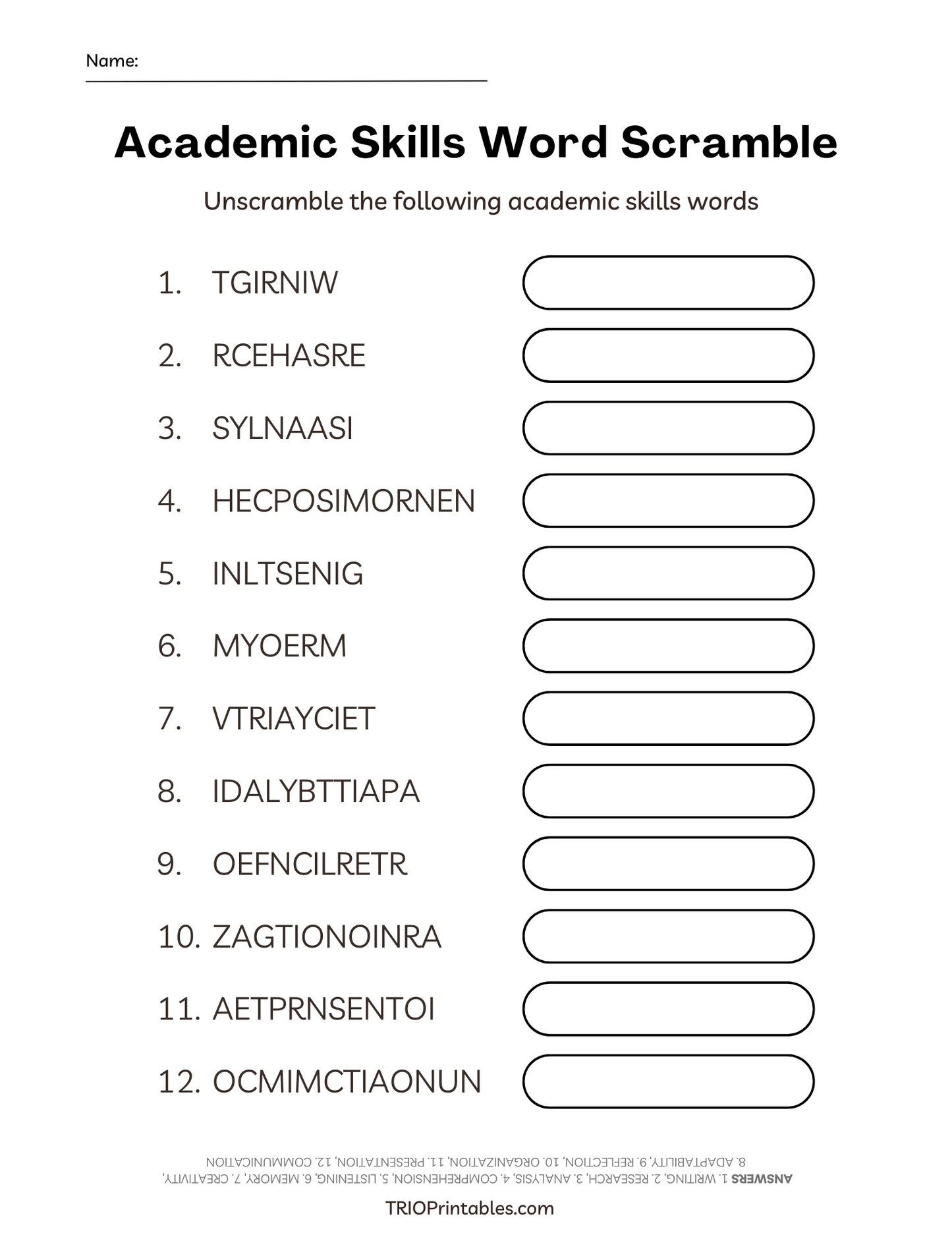Focus the answer box next to IDALYBTTIAPA
Screen dimensions: 952x1233
click(x=668, y=791)
